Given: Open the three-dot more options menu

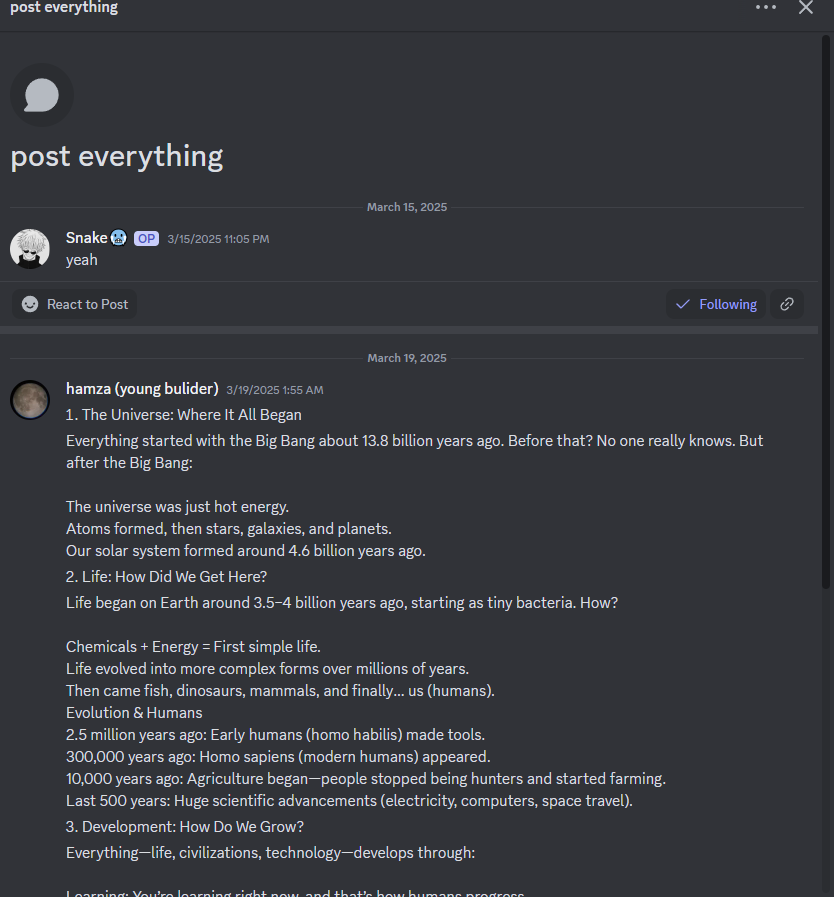Looking at the screenshot, I should [766, 8].
